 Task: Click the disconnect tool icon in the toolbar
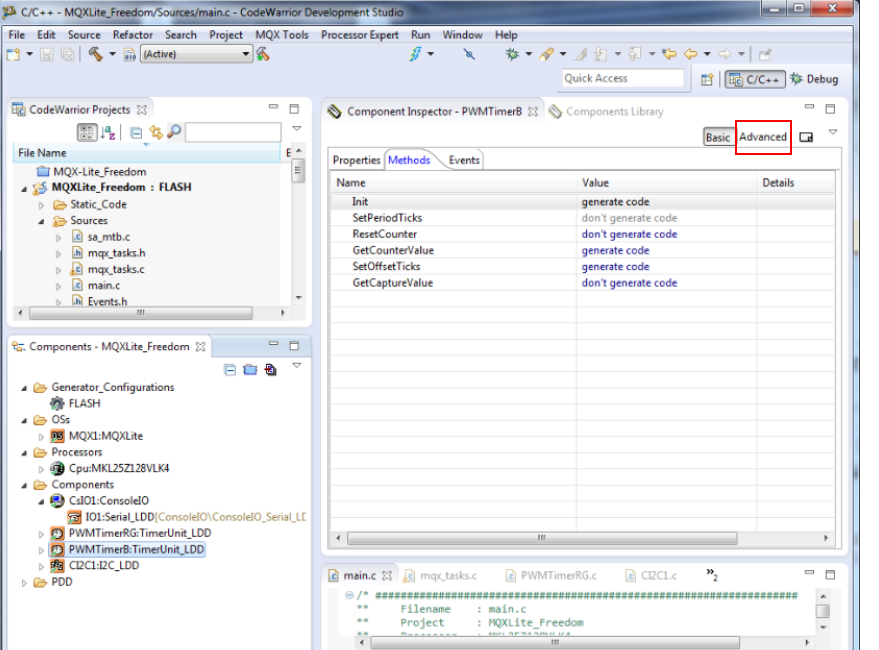469,54
